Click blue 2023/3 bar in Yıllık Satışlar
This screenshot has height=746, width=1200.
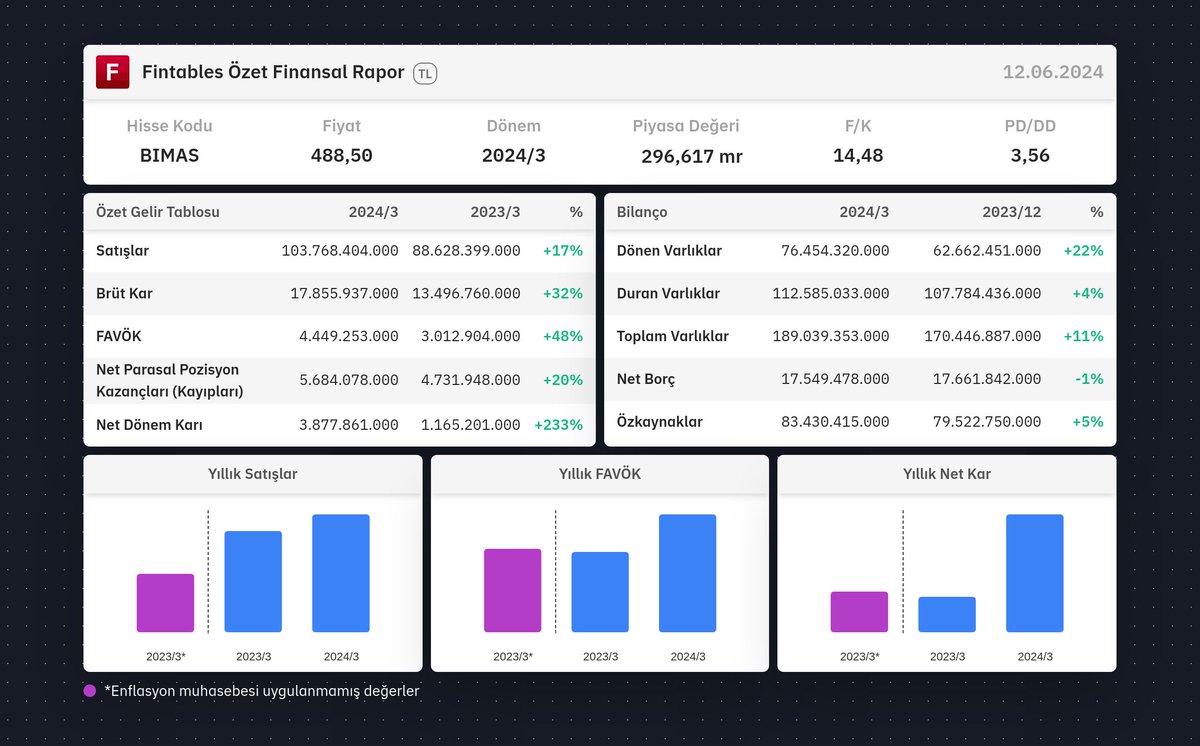[x=253, y=582]
